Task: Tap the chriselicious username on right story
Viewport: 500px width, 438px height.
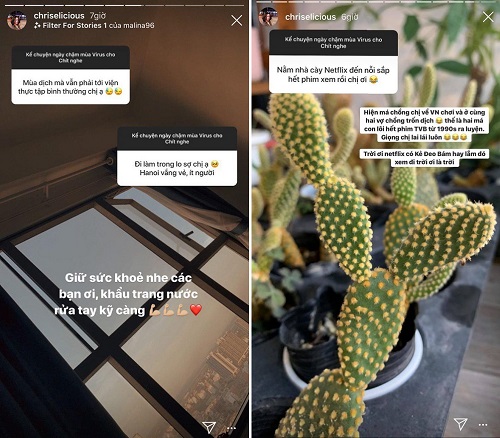Action: [310, 17]
